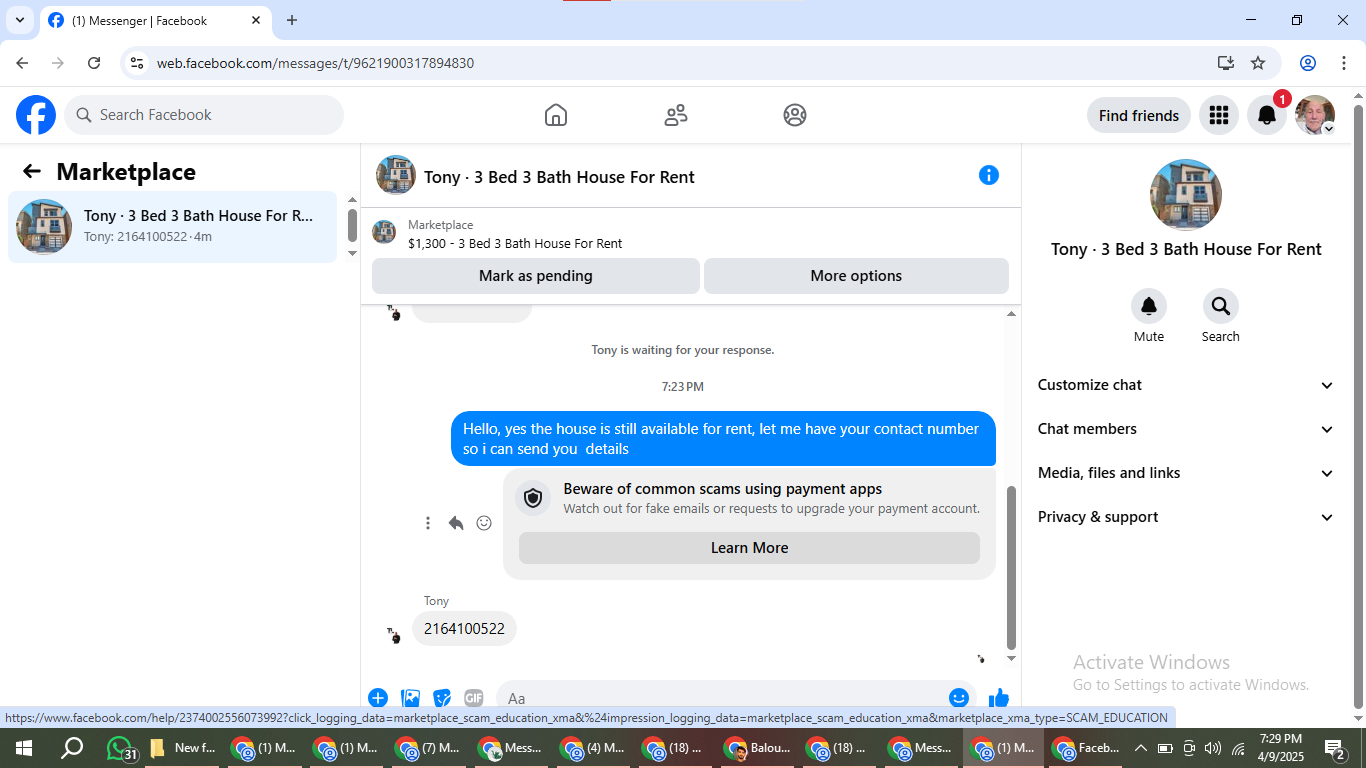Mute this conversation

tap(1149, 306)
